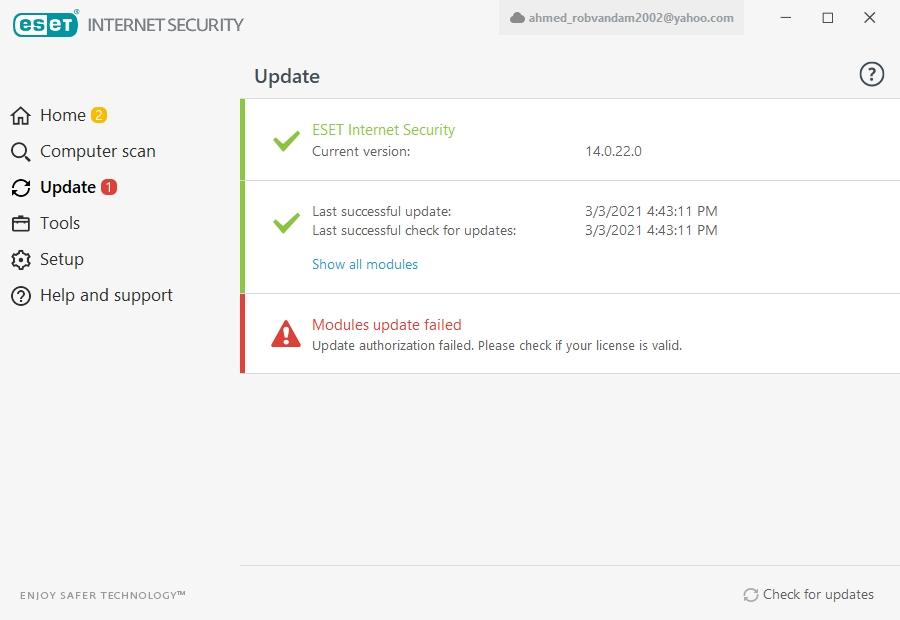Open page help with top-right question mark

(871, 74)
